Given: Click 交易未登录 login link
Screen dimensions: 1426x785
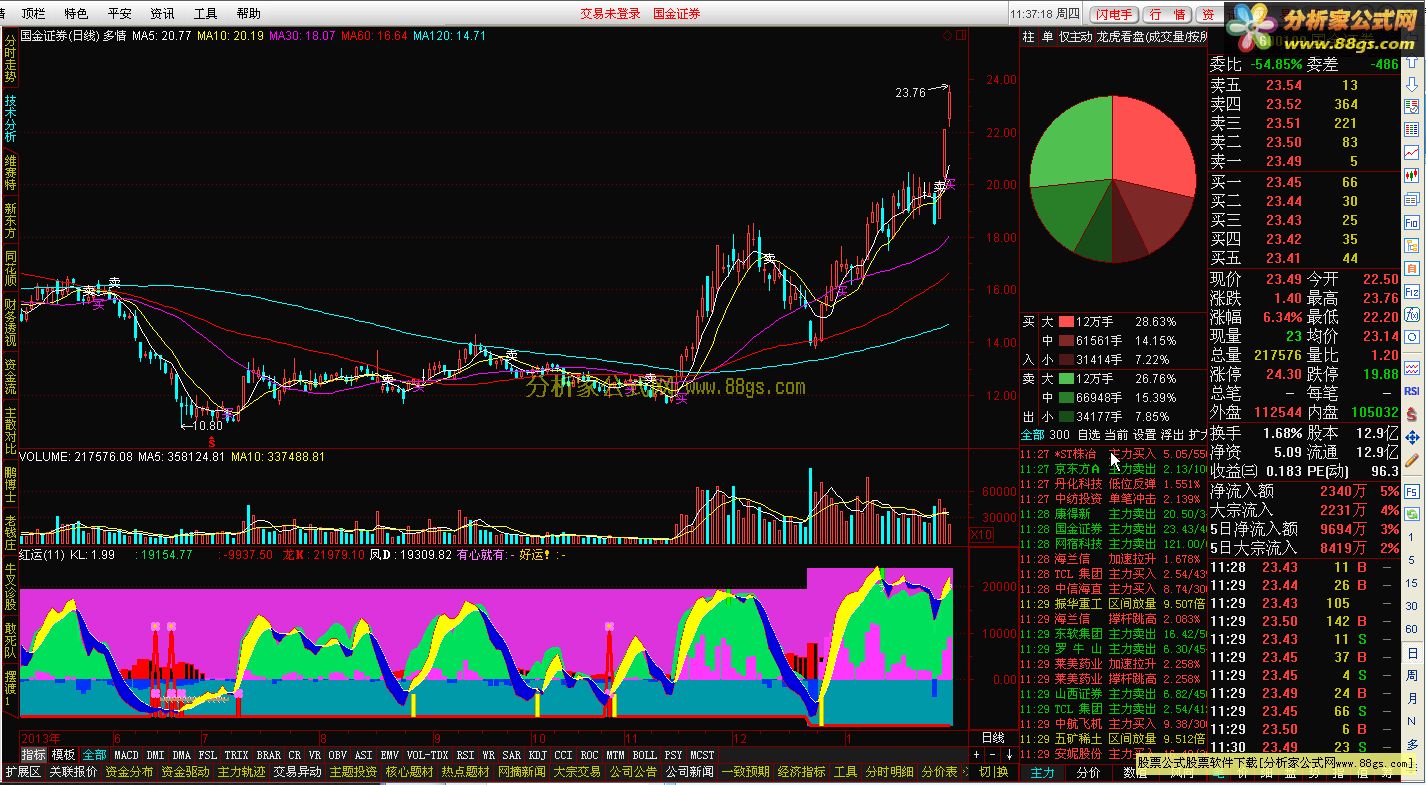Looking at the screenshot, I should point(610,14).
